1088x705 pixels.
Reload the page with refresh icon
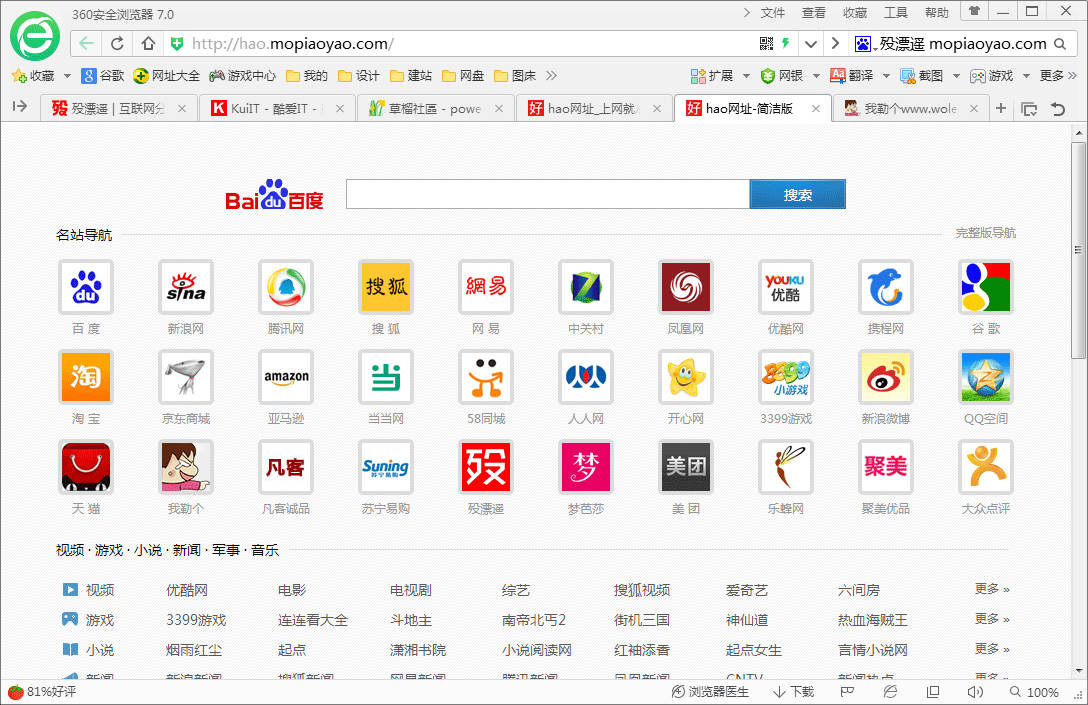[x=117, y=44]
